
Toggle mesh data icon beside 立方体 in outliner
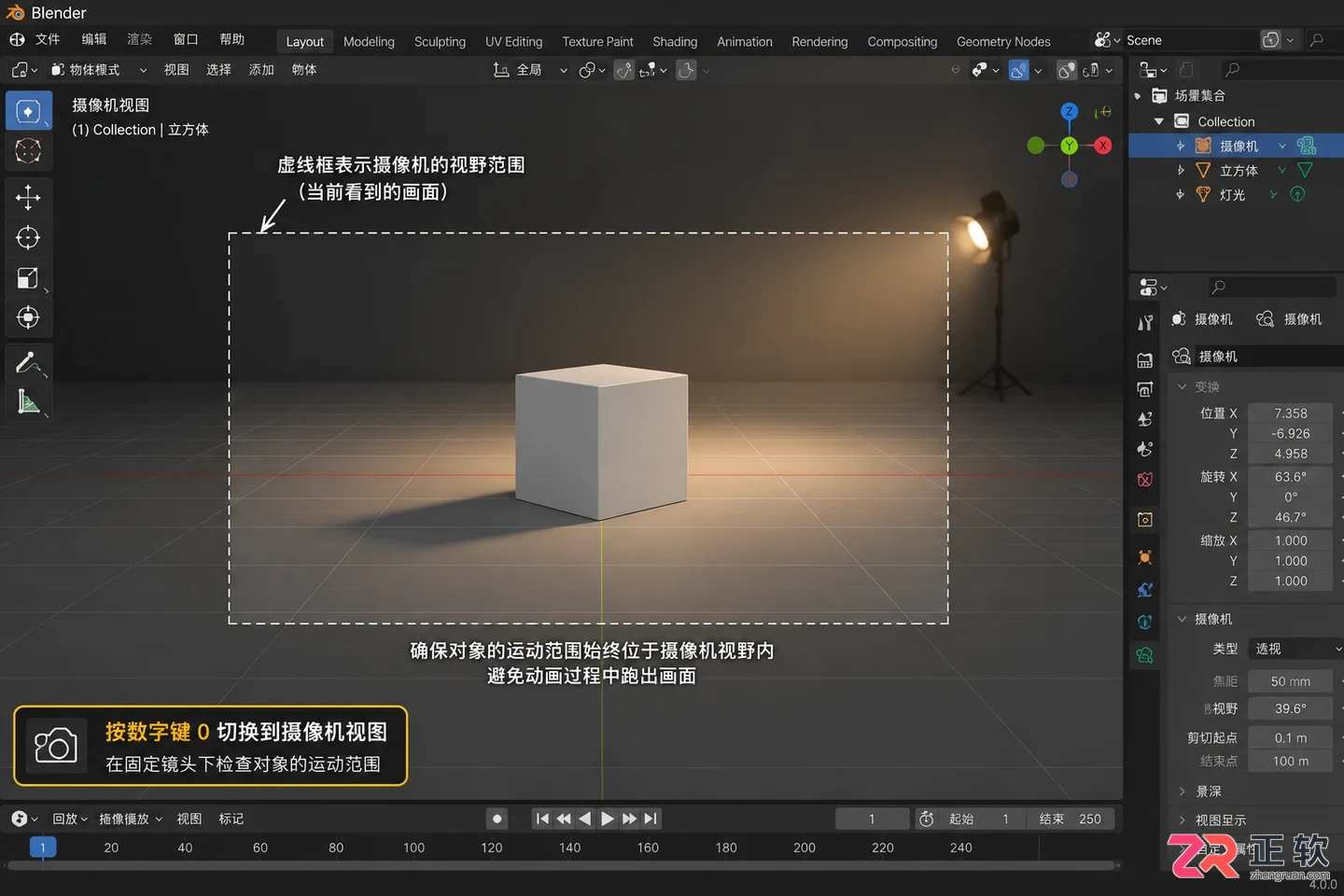pos(1305,170)
